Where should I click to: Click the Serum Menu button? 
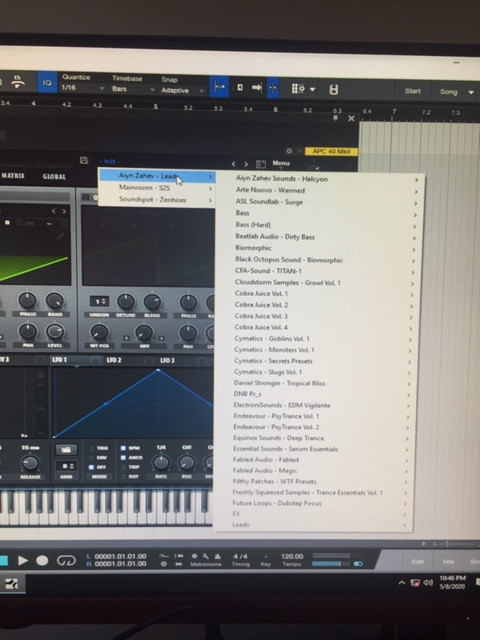281,163
